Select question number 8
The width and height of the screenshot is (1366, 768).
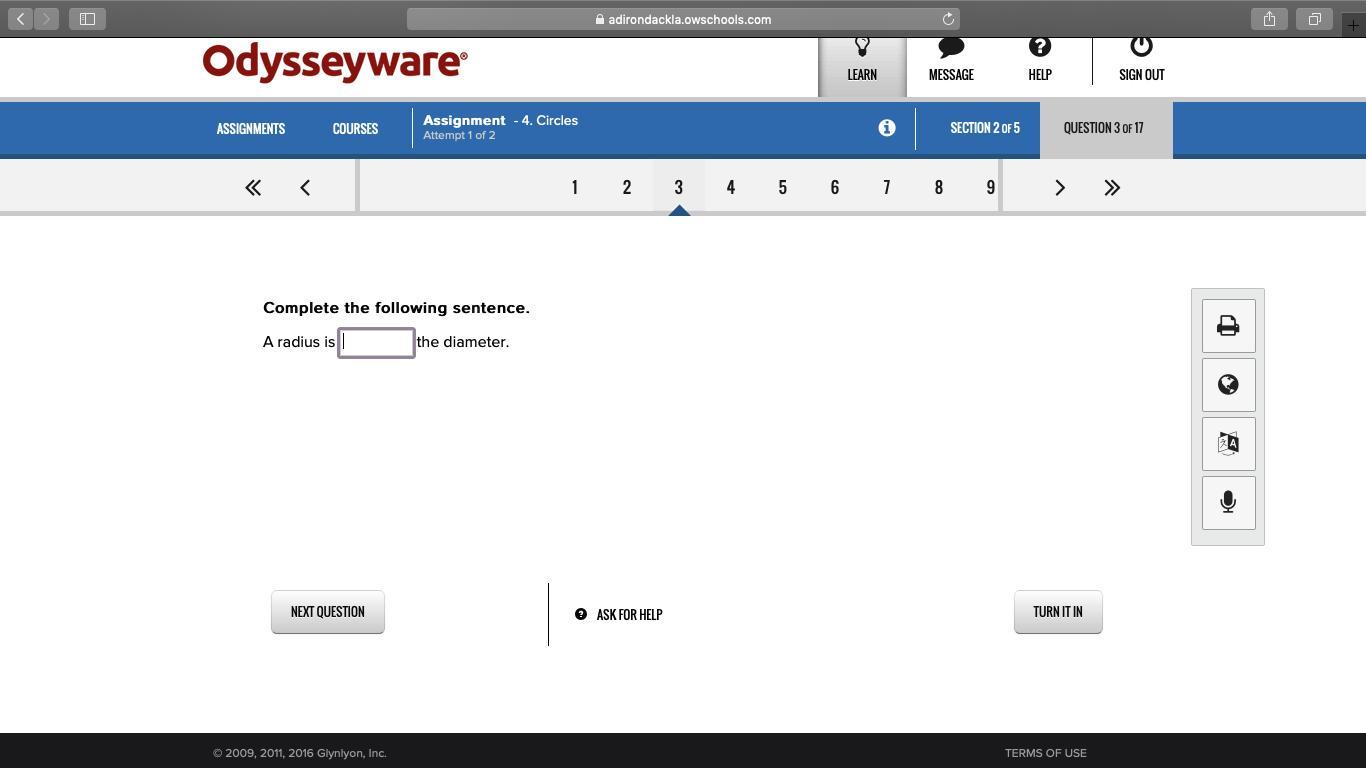point(939,188)
